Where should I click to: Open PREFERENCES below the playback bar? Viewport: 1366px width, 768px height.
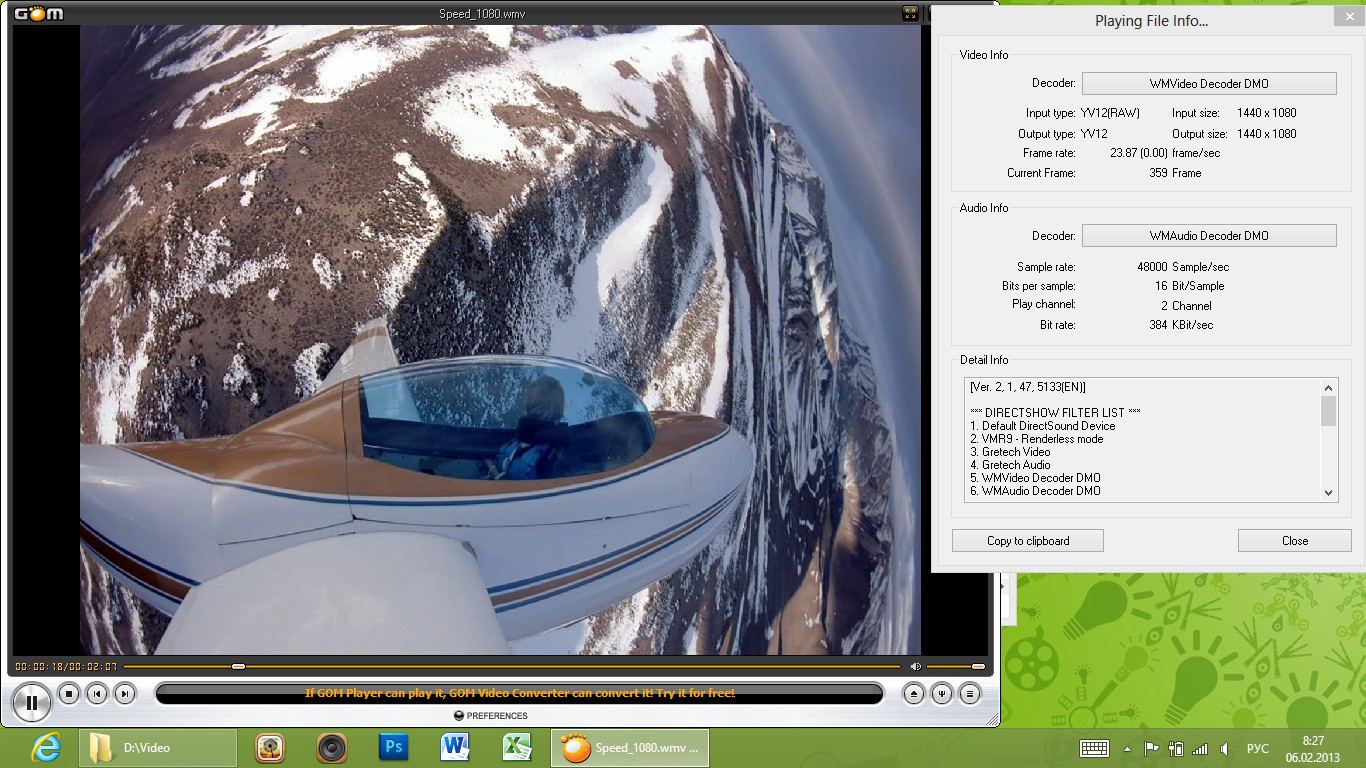tap(490, 716)
